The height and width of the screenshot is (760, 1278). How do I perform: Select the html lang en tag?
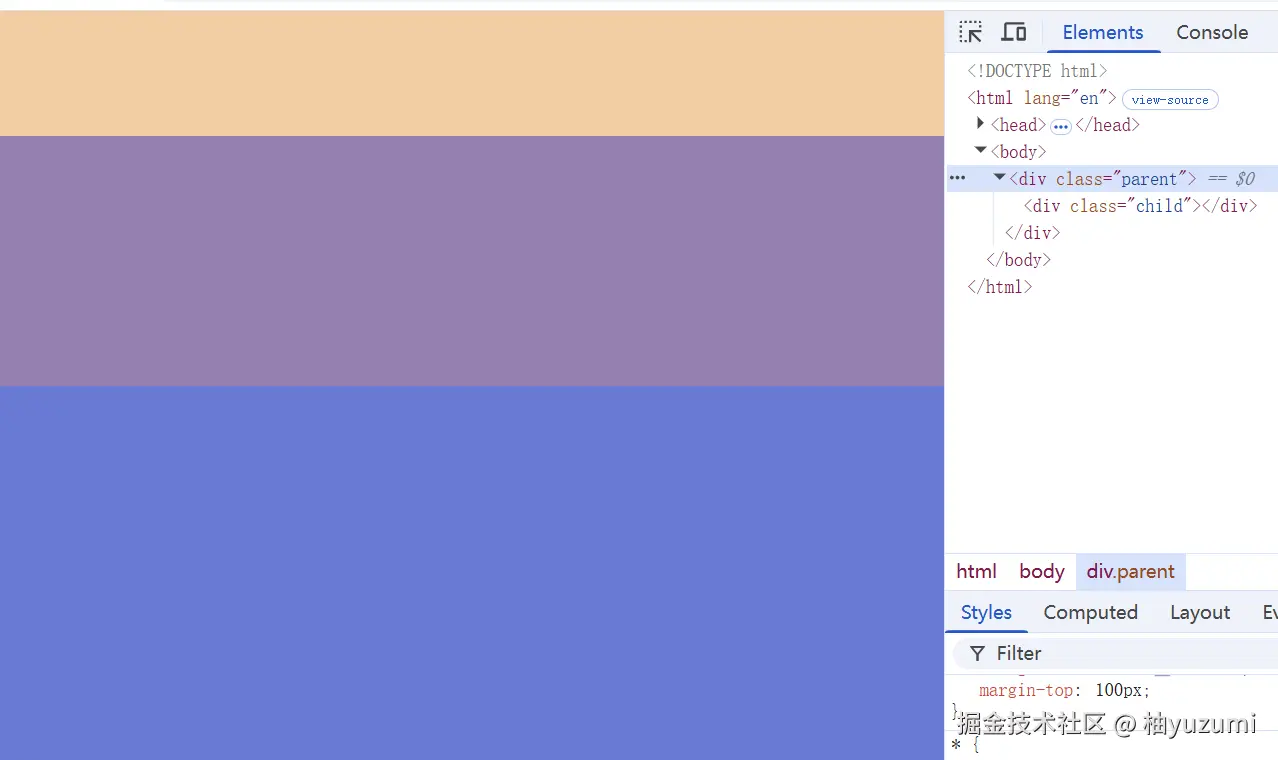tap(1041, 97)
